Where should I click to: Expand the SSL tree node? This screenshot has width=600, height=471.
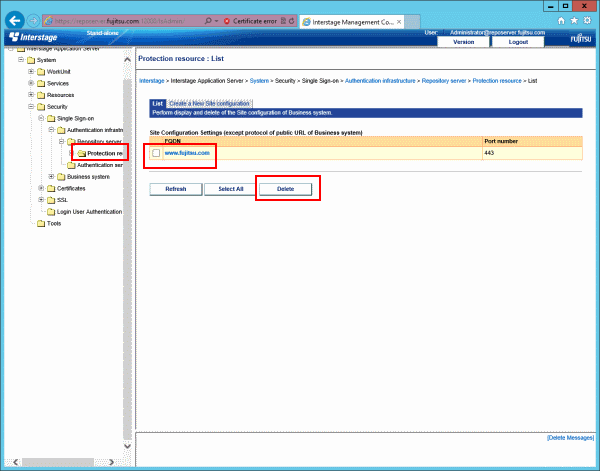(x=41, y=200)
